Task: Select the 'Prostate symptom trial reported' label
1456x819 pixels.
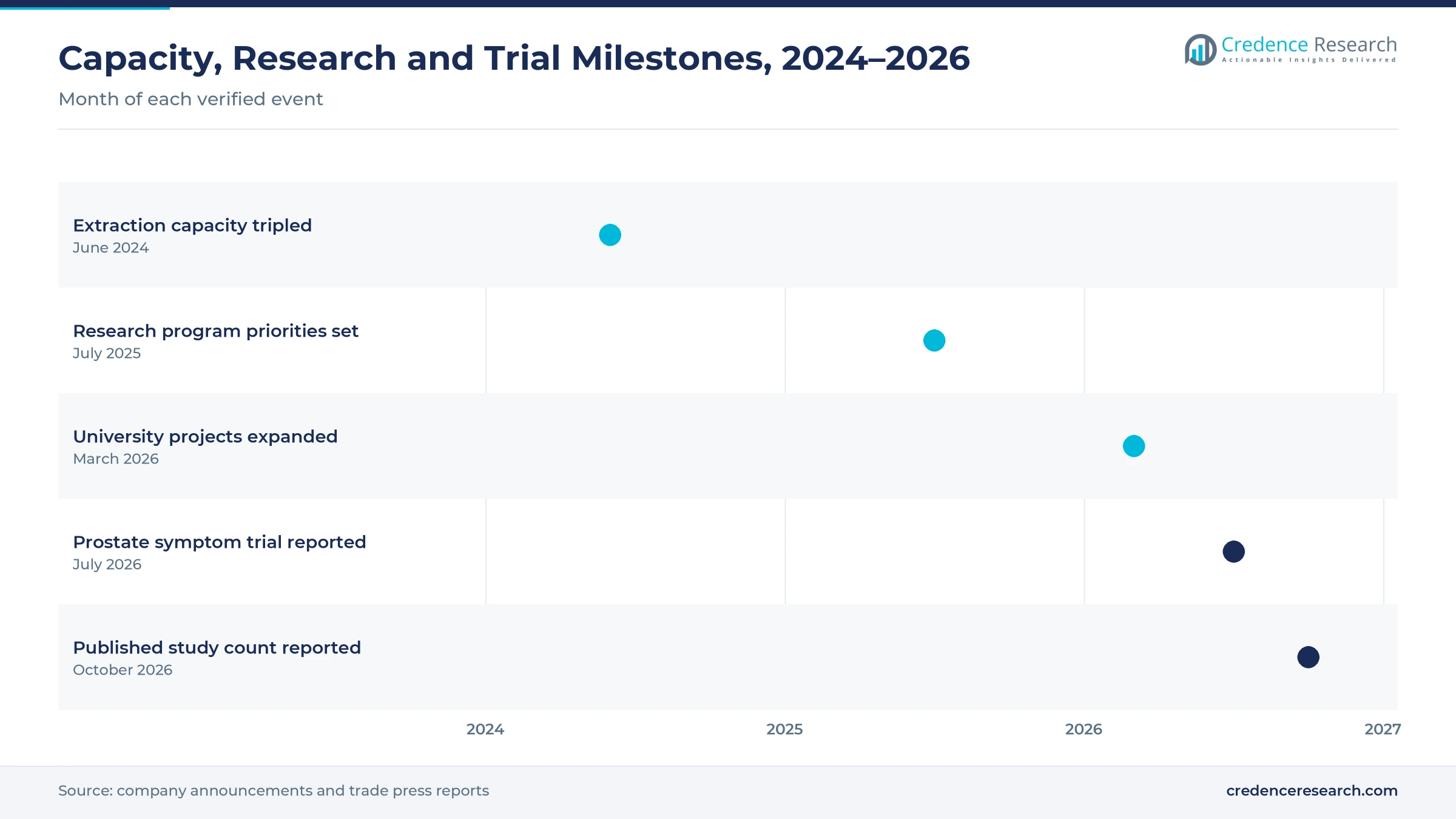Action: pyautogui.click(x=220, y=542)
